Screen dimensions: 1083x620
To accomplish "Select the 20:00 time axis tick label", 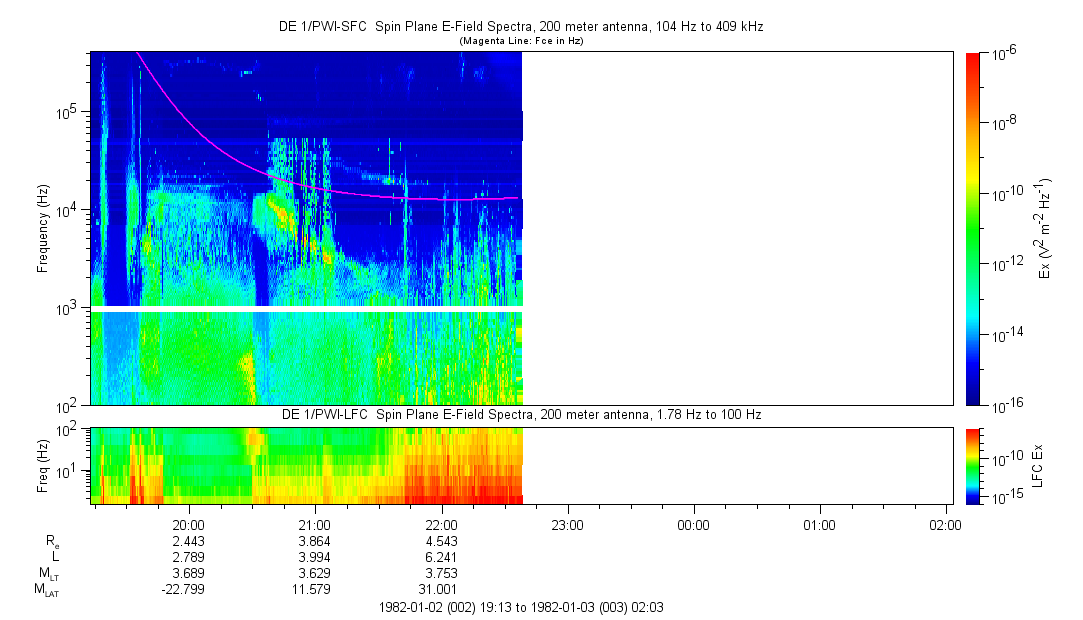I will click(189, 524).
